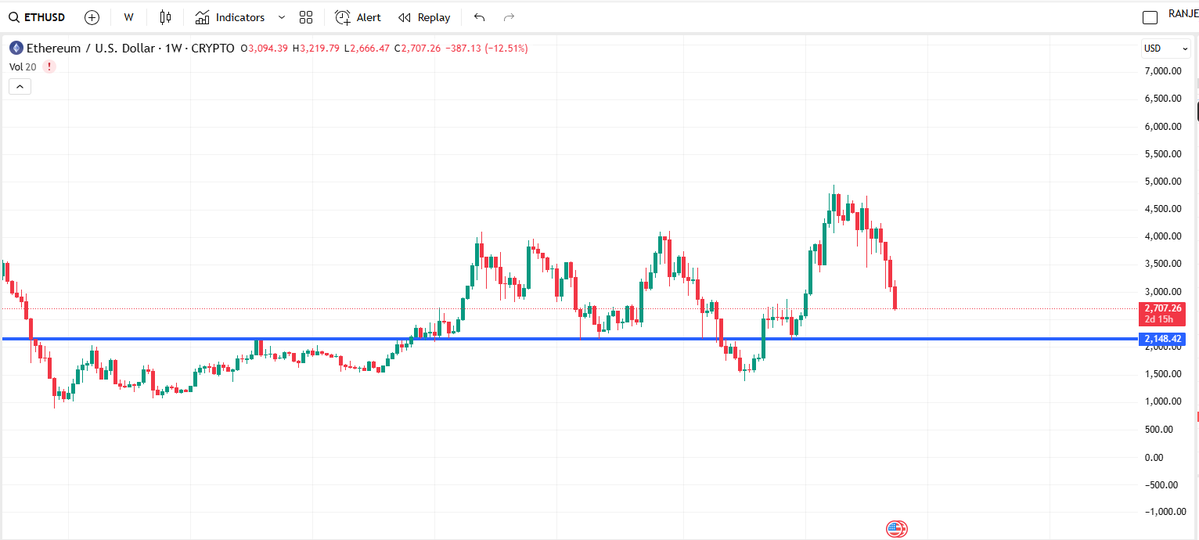Create a new Alert

358,17
